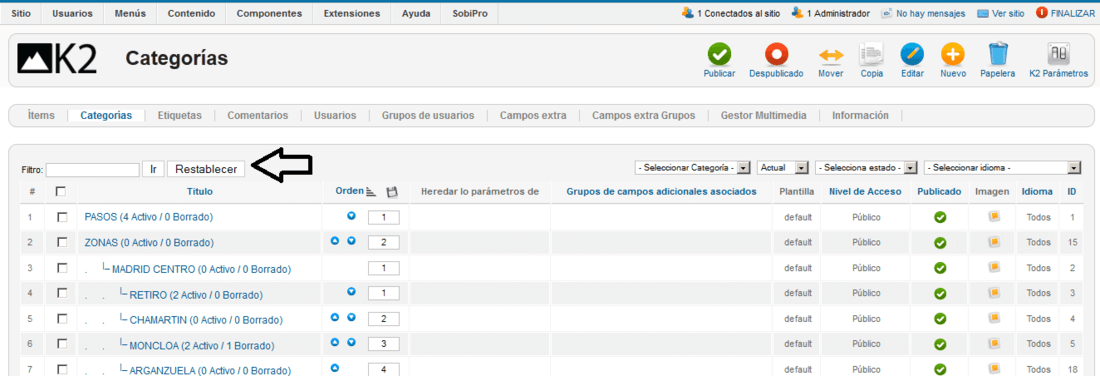Click the save order disk icon

[x=392, y=192]
